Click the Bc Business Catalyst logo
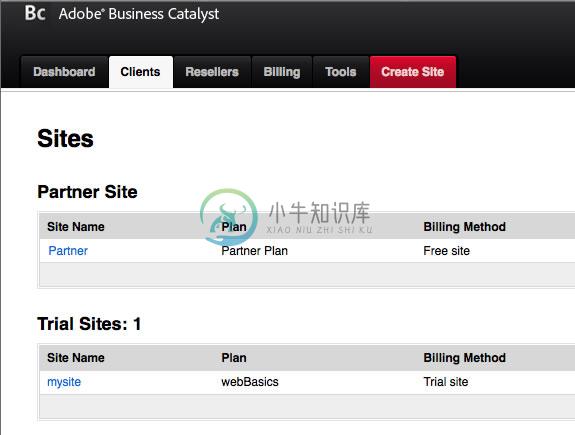Viewport: 575px width, 435px height. click(35, 13)
